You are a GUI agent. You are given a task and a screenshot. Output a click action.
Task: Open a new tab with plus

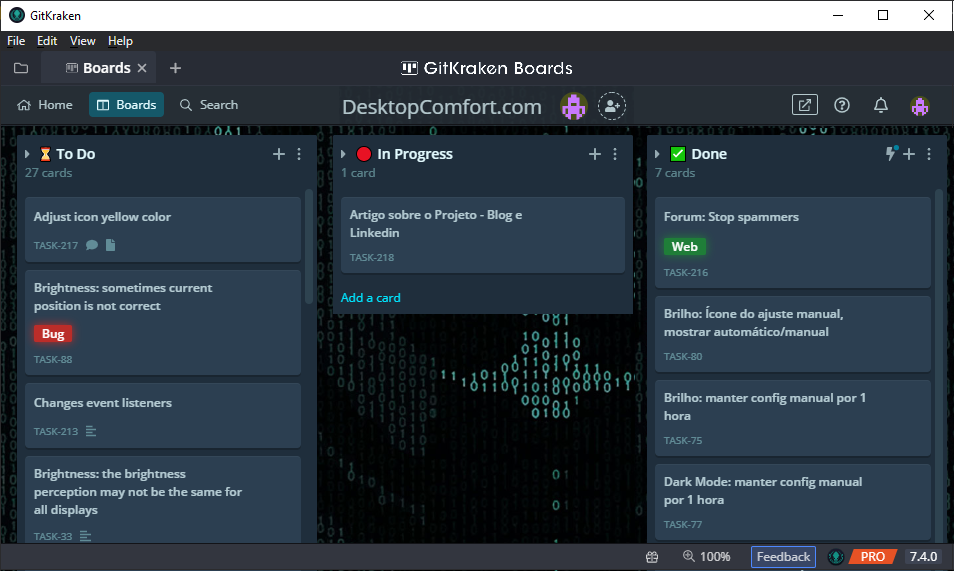pos(175,68)
